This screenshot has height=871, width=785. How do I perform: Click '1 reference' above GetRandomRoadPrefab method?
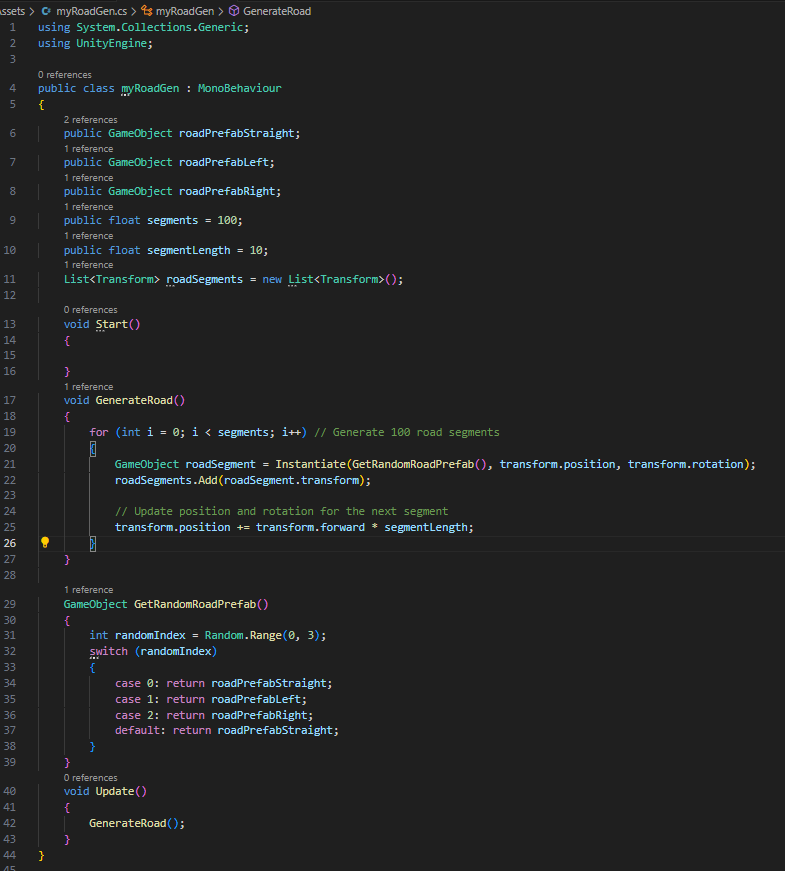click(x=88, y=589)
